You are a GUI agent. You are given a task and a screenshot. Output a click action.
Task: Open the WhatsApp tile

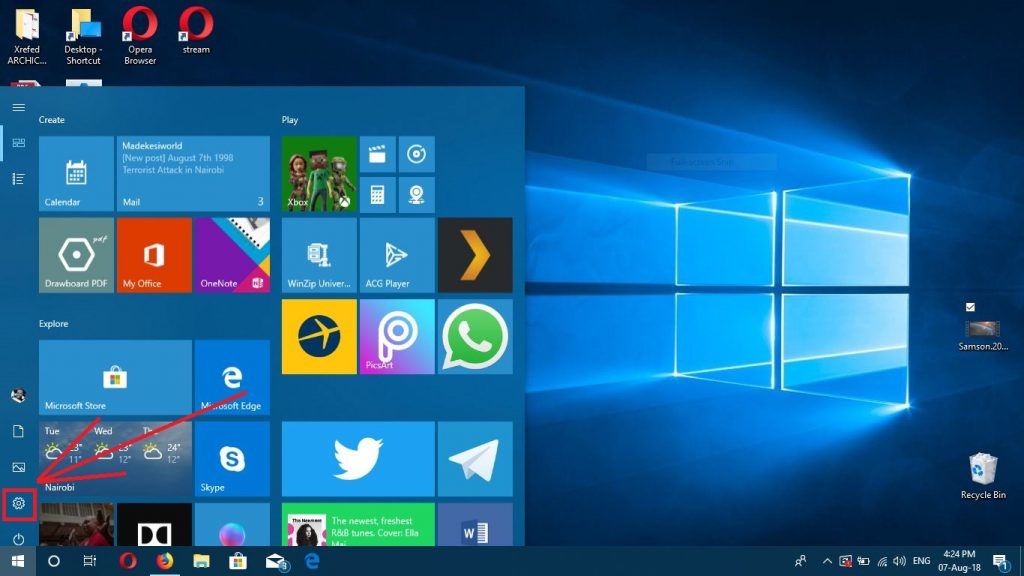475,337
